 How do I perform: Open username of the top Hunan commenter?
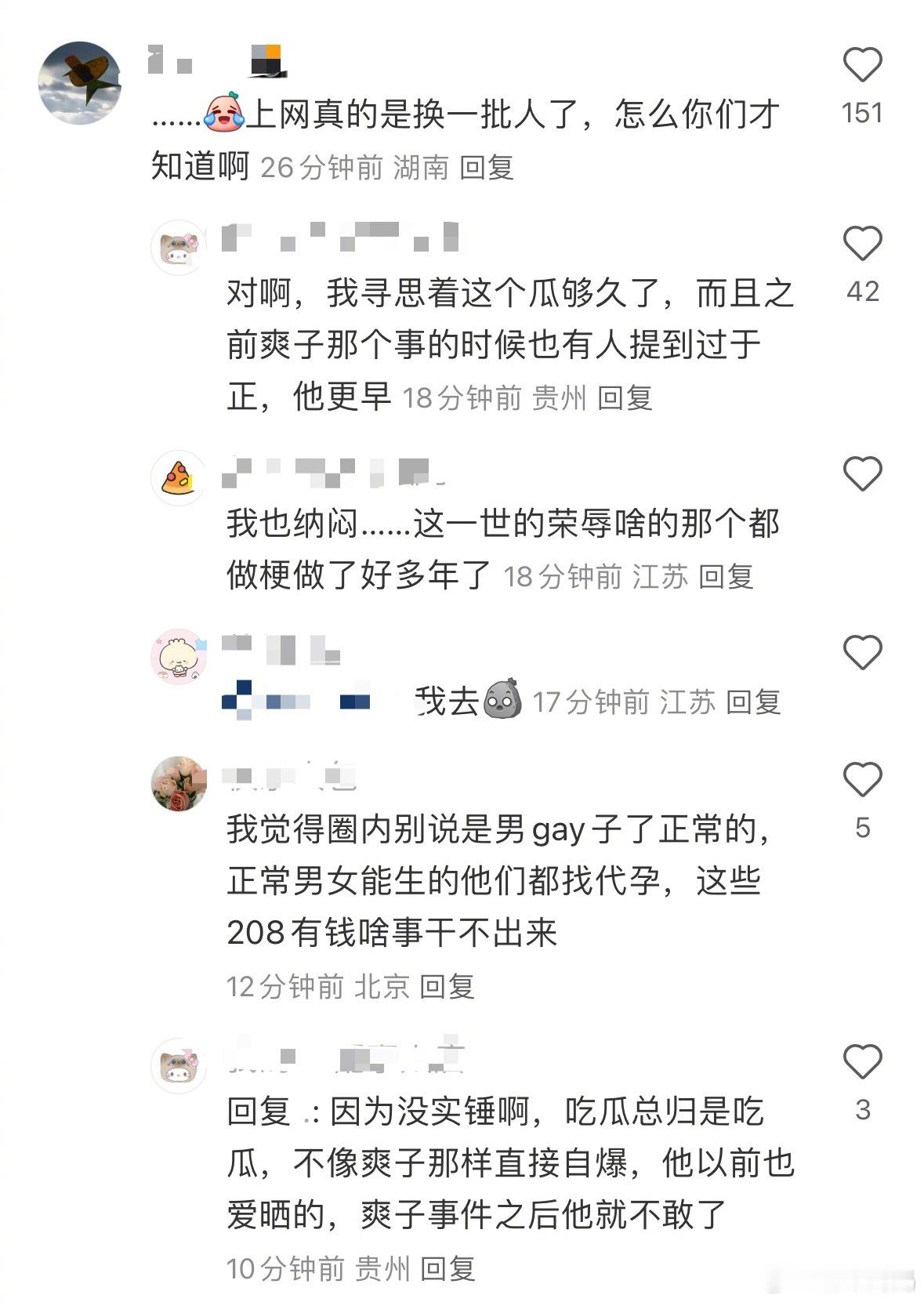click(x=216, y=60)
